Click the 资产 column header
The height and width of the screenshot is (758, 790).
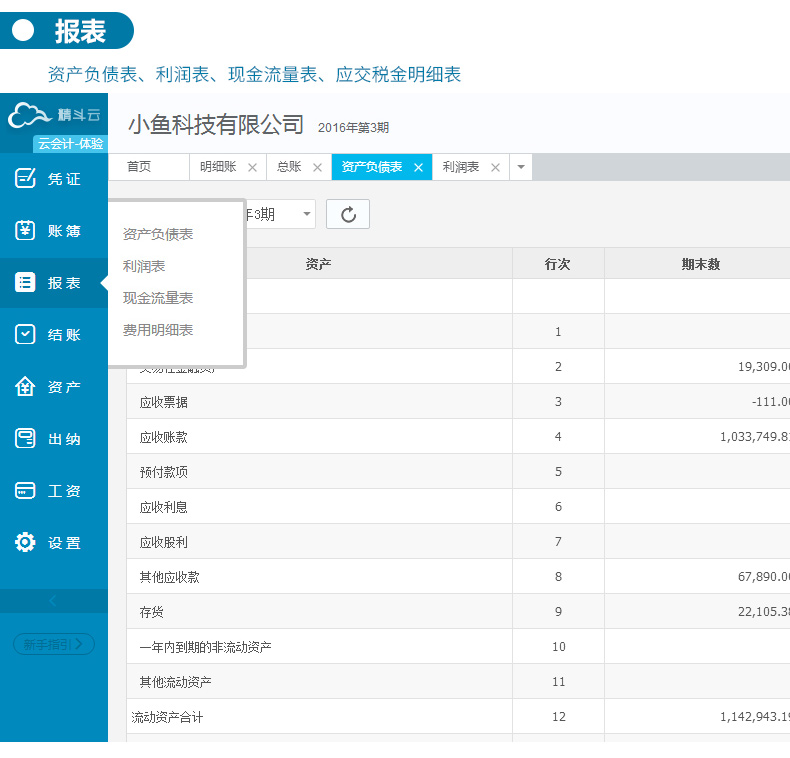[x=318, y=264]
